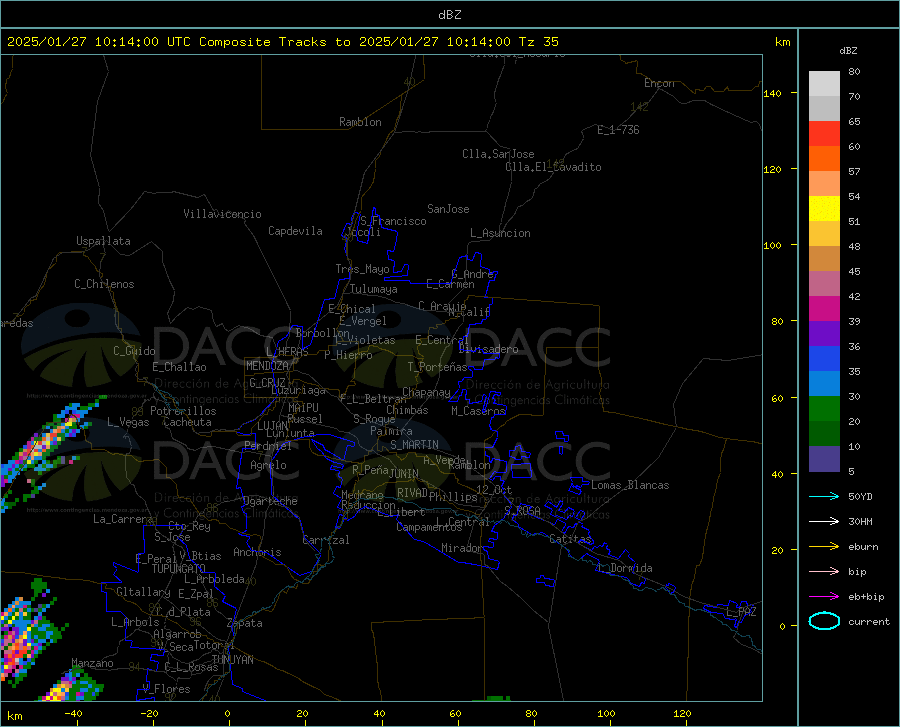This screenshot has width=900, height=727.
Task: Pick the red 60-65 dBZ swatch
Action: pyautogui.click(x=824, y=134)
